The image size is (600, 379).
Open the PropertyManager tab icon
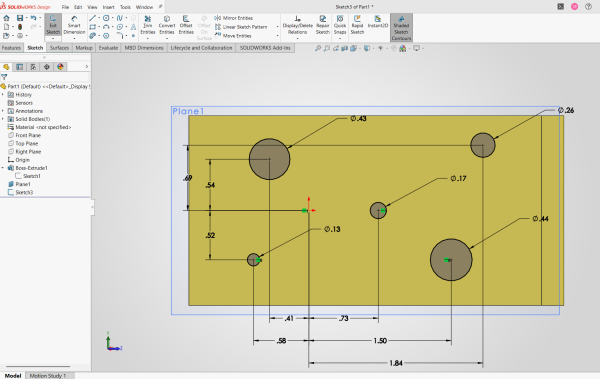(20, 67)
